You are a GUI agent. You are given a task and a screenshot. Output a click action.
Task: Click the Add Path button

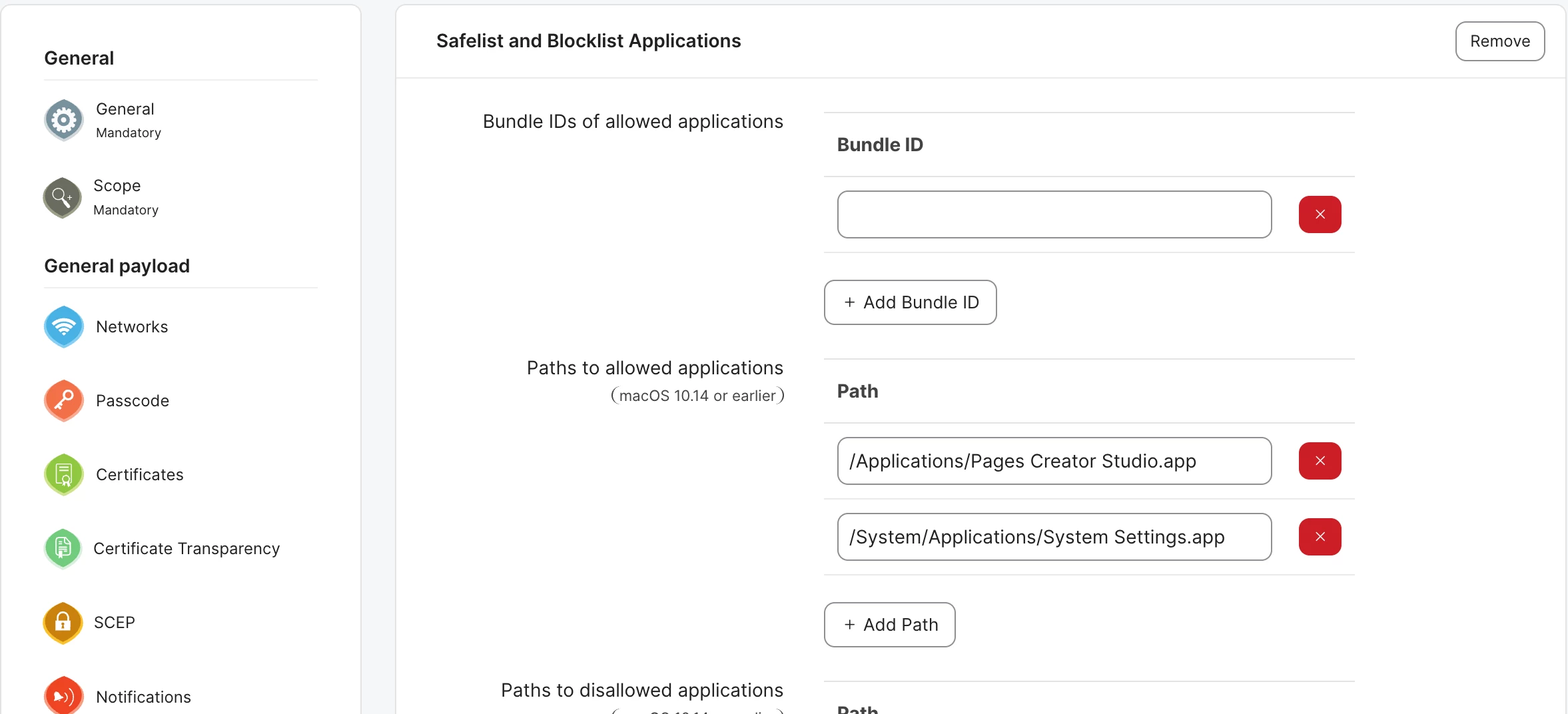point(889,625)
